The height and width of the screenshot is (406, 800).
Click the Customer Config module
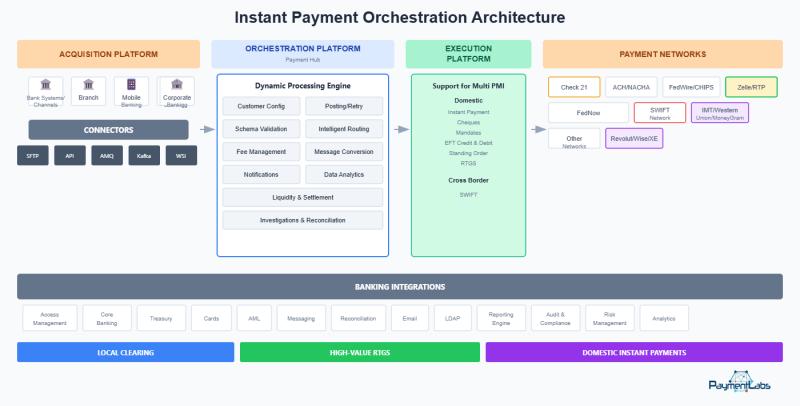(x=261, y=106)
